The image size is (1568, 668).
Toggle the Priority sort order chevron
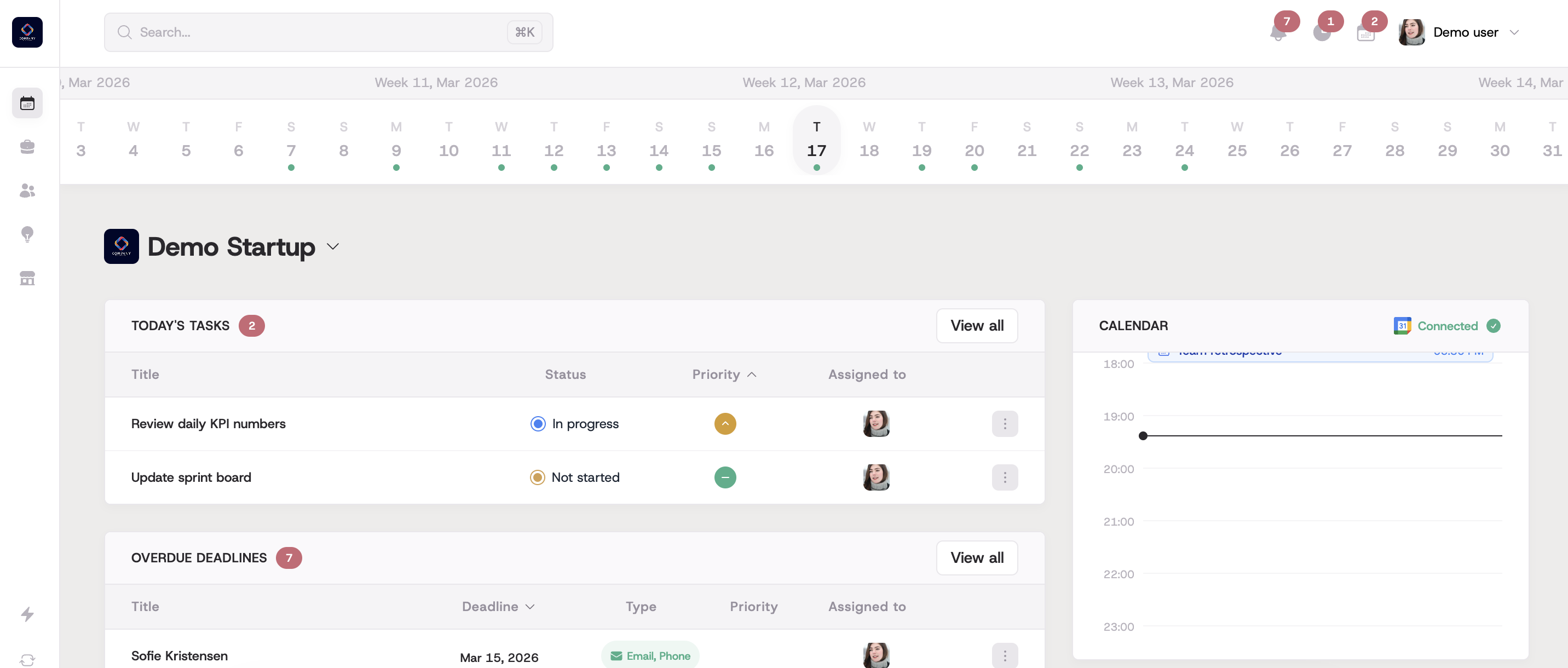(752, 375)
